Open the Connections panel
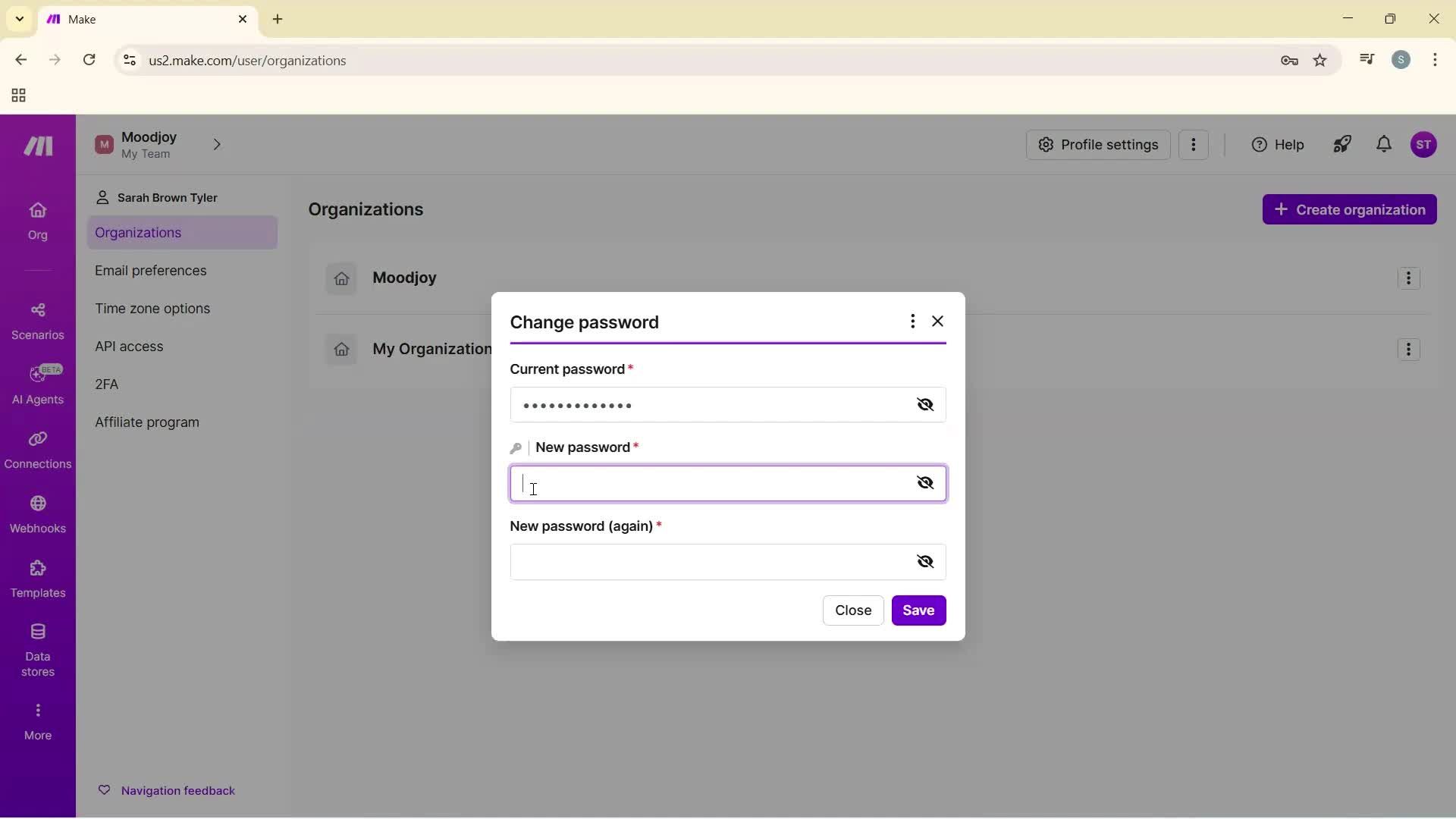The height and width of the screenshot is (819, 1456). [x=37, y=450]
